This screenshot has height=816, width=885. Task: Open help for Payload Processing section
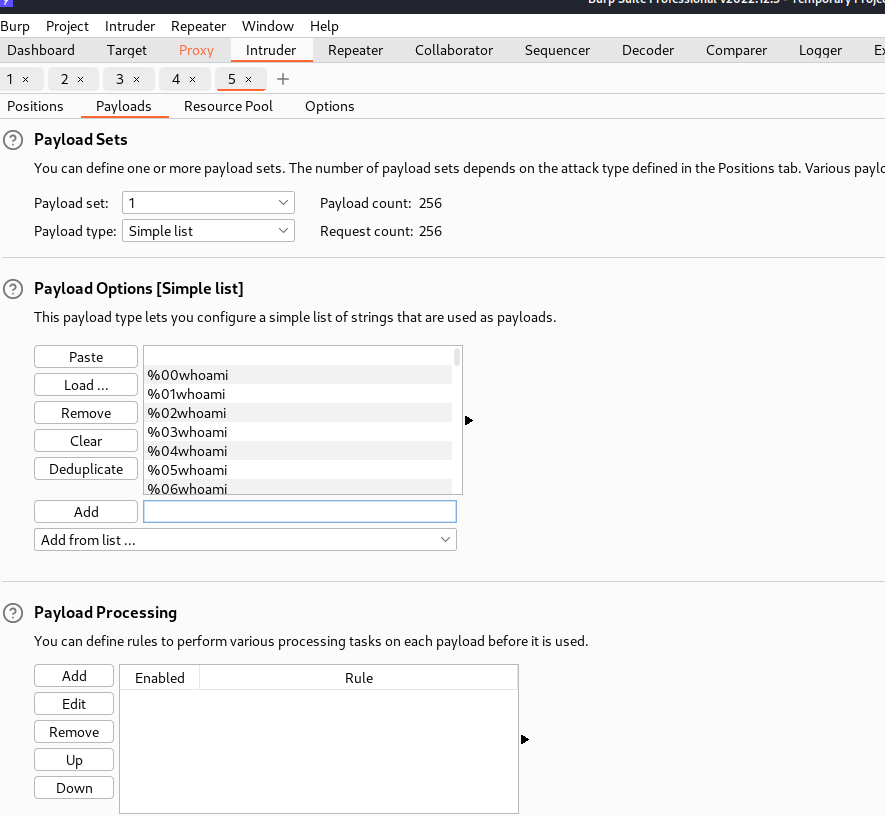pos(13,613)
